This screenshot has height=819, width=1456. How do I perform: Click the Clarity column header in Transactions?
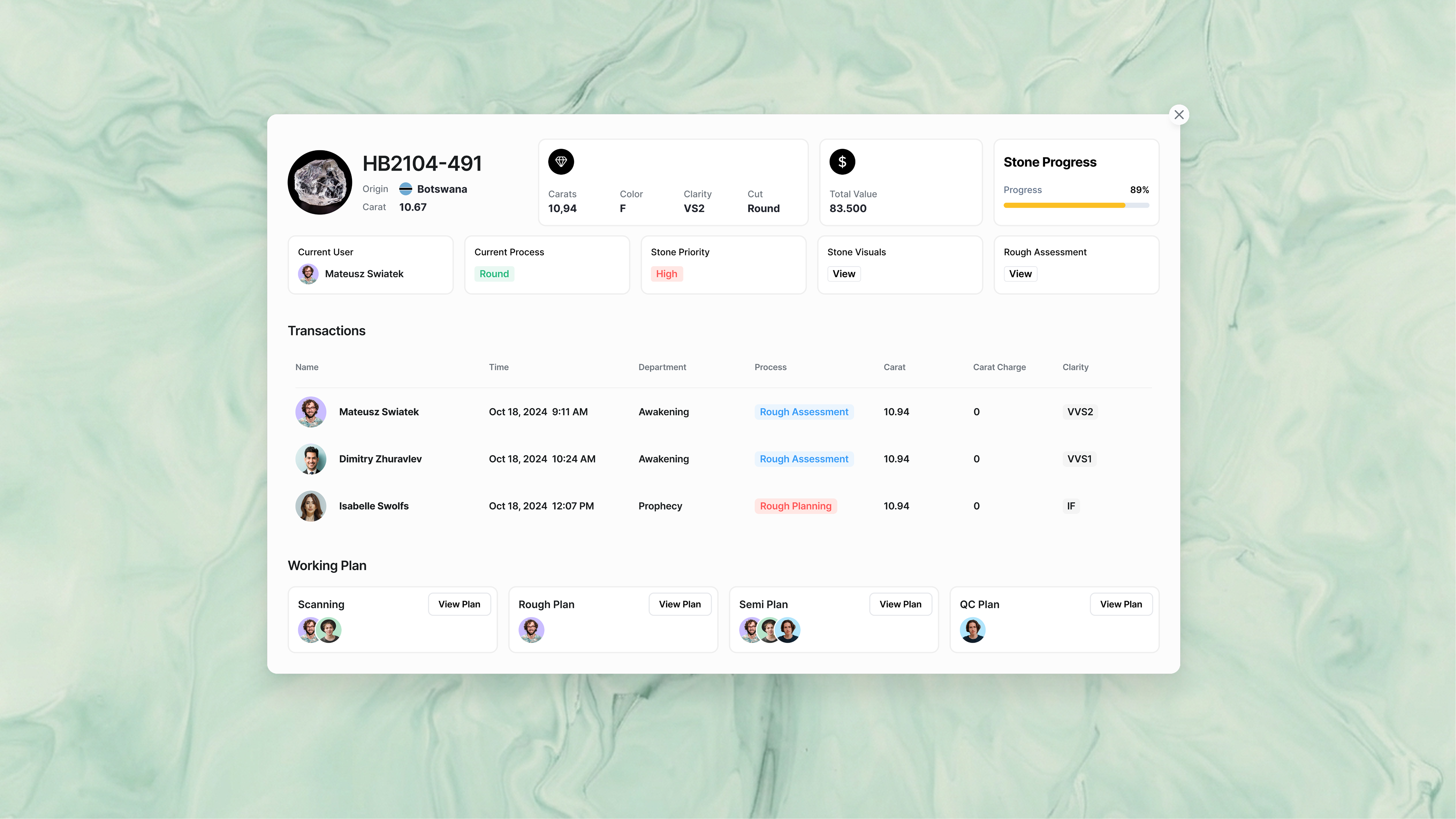(x=1075, y=367)
